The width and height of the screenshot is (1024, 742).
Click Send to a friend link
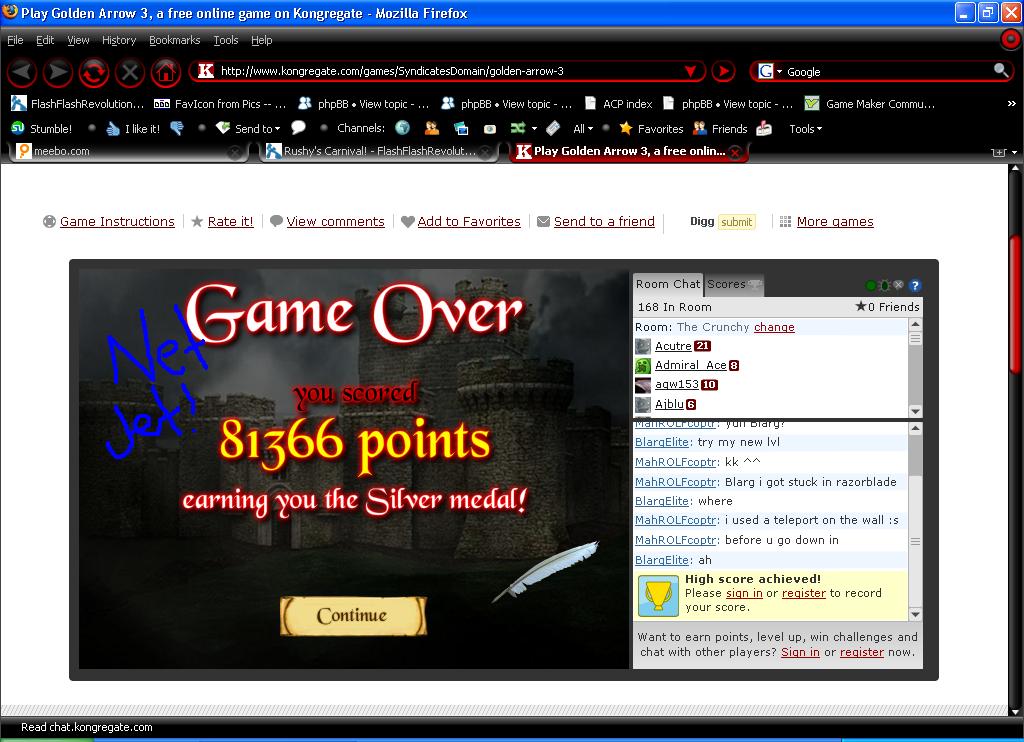(x=604, y=221)
